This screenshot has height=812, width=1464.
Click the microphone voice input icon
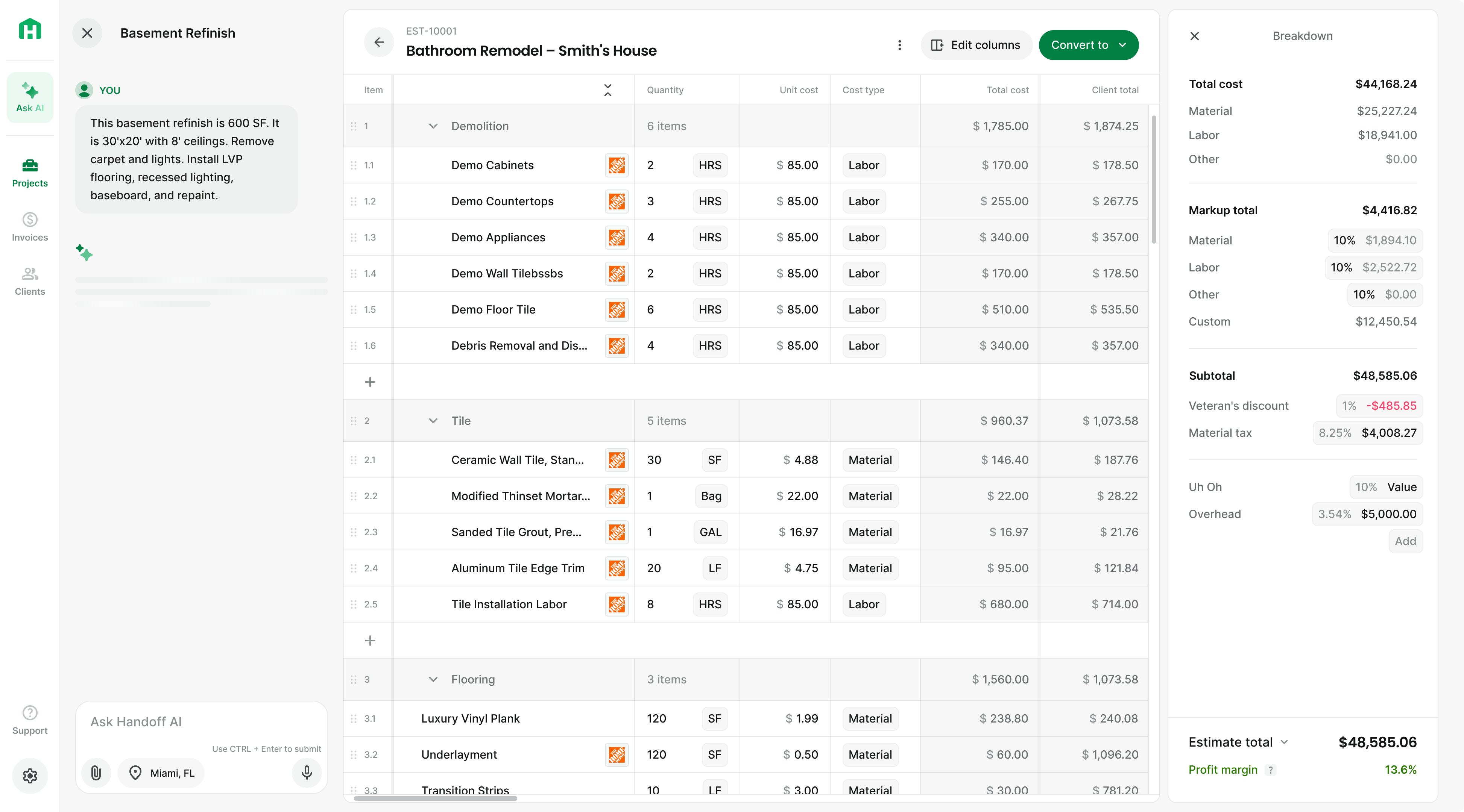pos(306,772)
